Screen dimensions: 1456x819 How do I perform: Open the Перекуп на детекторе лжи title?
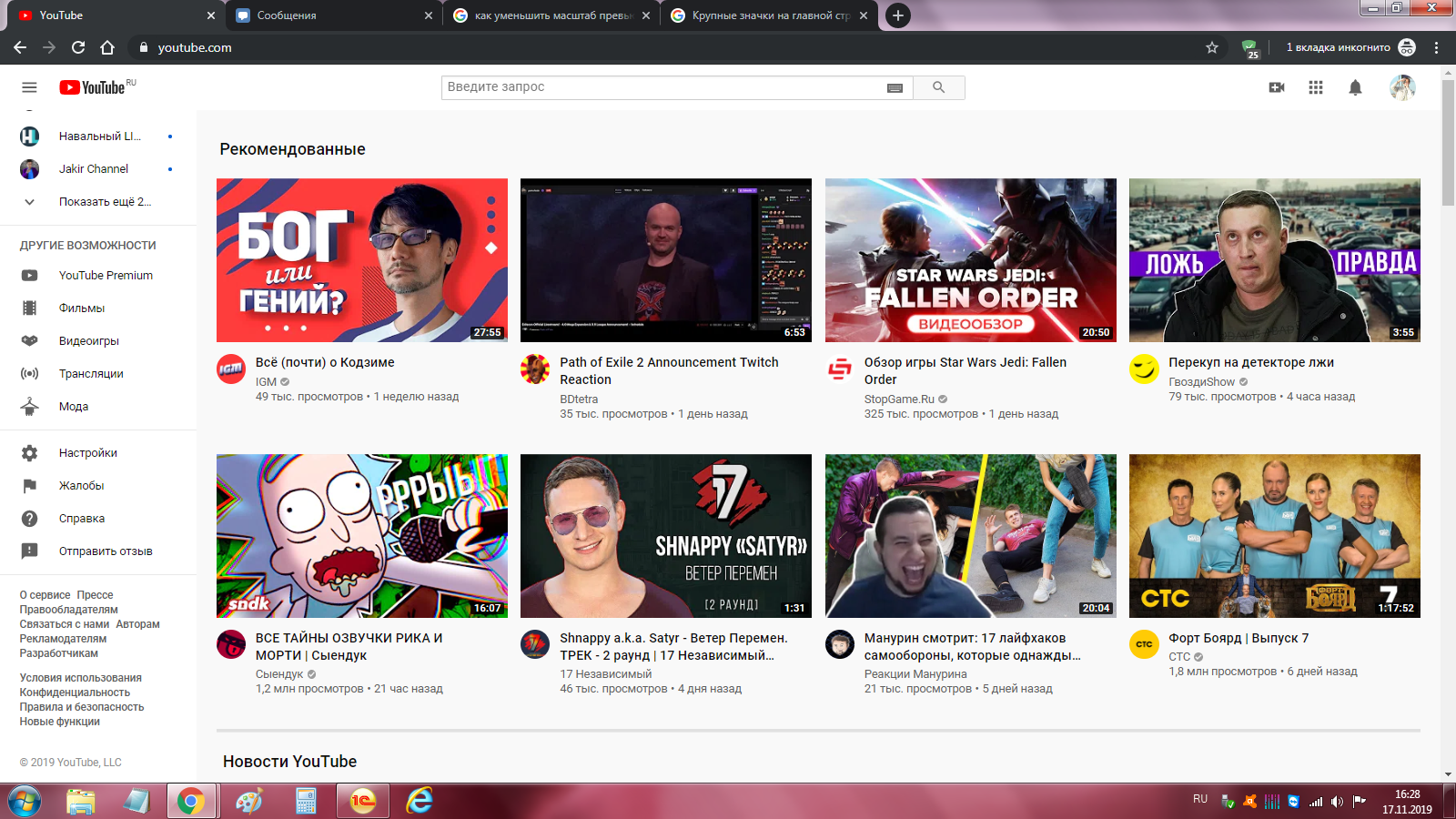pos(1251,362)
